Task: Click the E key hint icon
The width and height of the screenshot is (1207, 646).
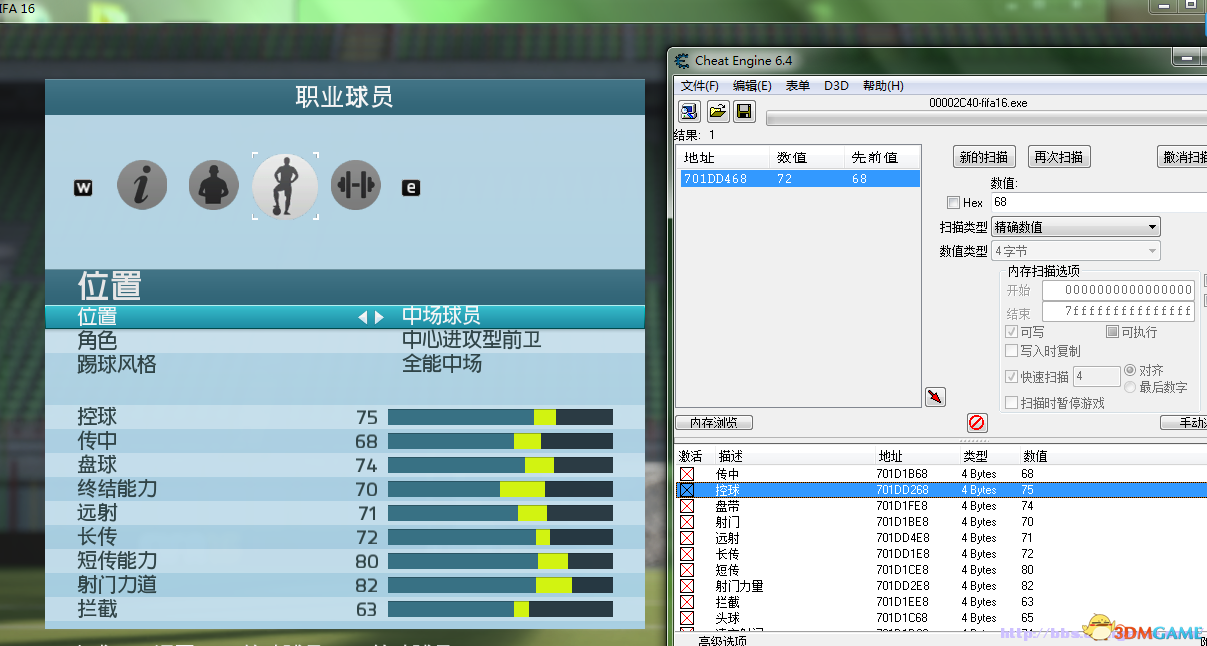Action: click(411, 187)
